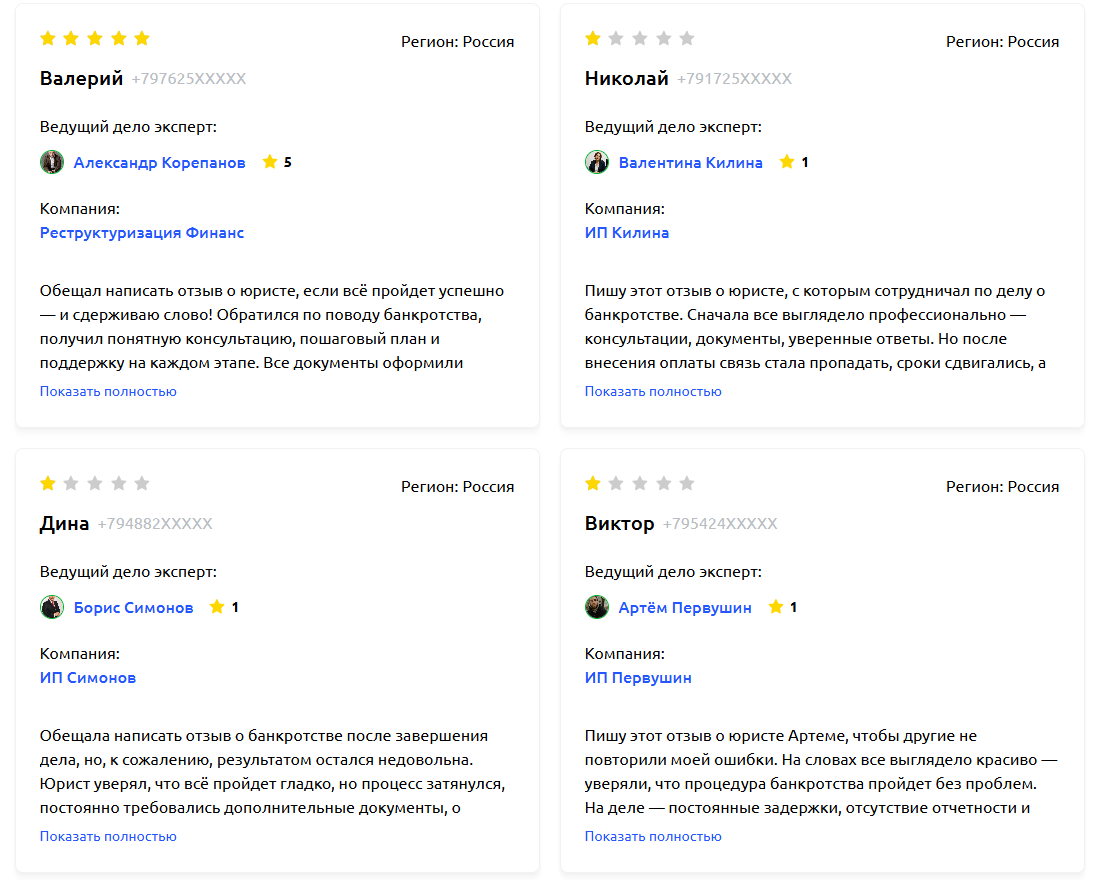Expand Николай's review with Показать полностью
1094x880 pixels.
652,391
